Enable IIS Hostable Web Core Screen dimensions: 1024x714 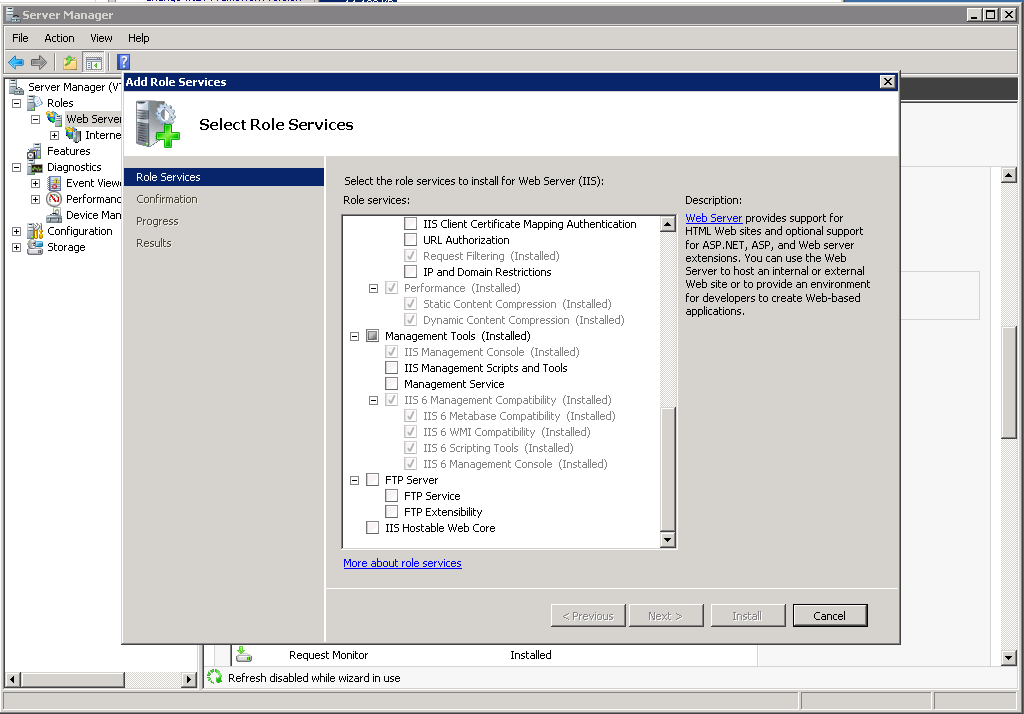coord(372,528)
